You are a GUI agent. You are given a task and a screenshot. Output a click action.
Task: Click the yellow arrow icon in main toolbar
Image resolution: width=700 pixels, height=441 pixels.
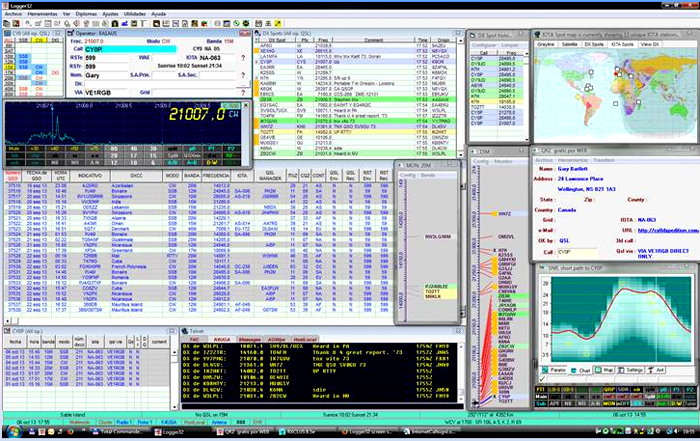tap(278, 24)
